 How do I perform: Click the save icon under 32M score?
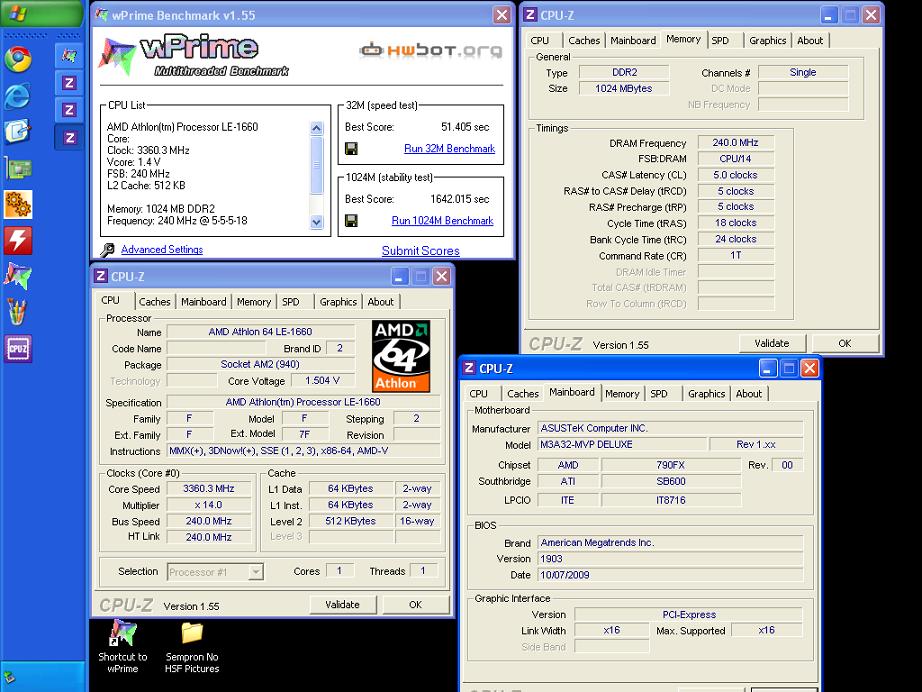tap(351, 149)
